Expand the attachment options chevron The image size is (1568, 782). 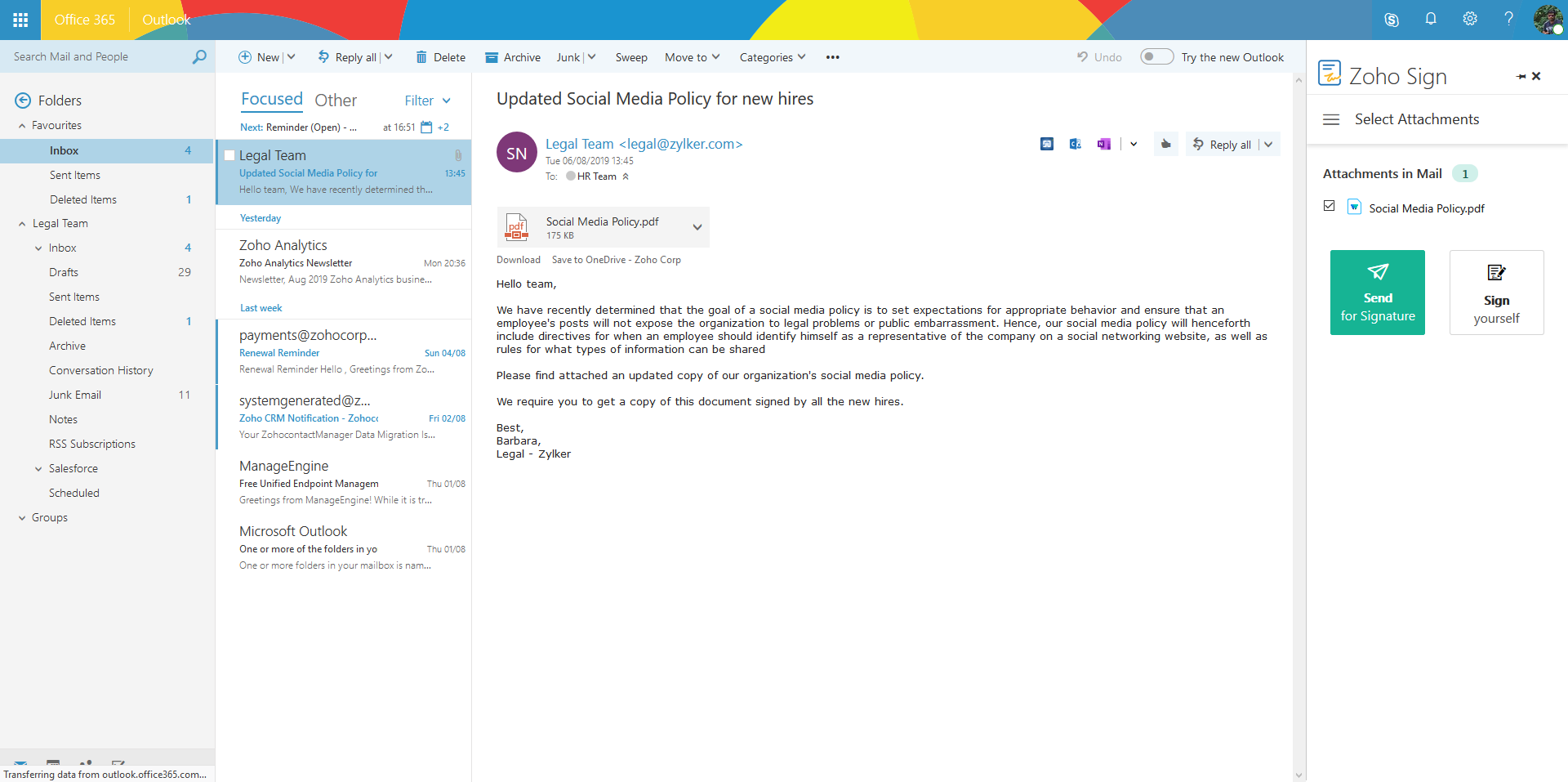(x=697, y=227)
